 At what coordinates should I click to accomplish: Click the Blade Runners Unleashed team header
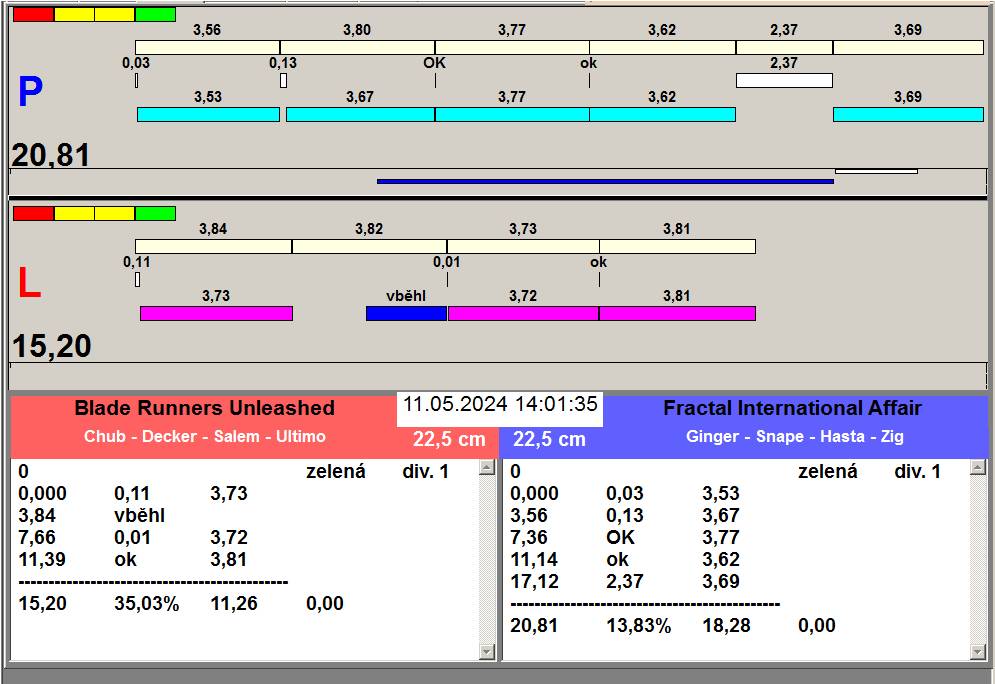pos(204,408)
